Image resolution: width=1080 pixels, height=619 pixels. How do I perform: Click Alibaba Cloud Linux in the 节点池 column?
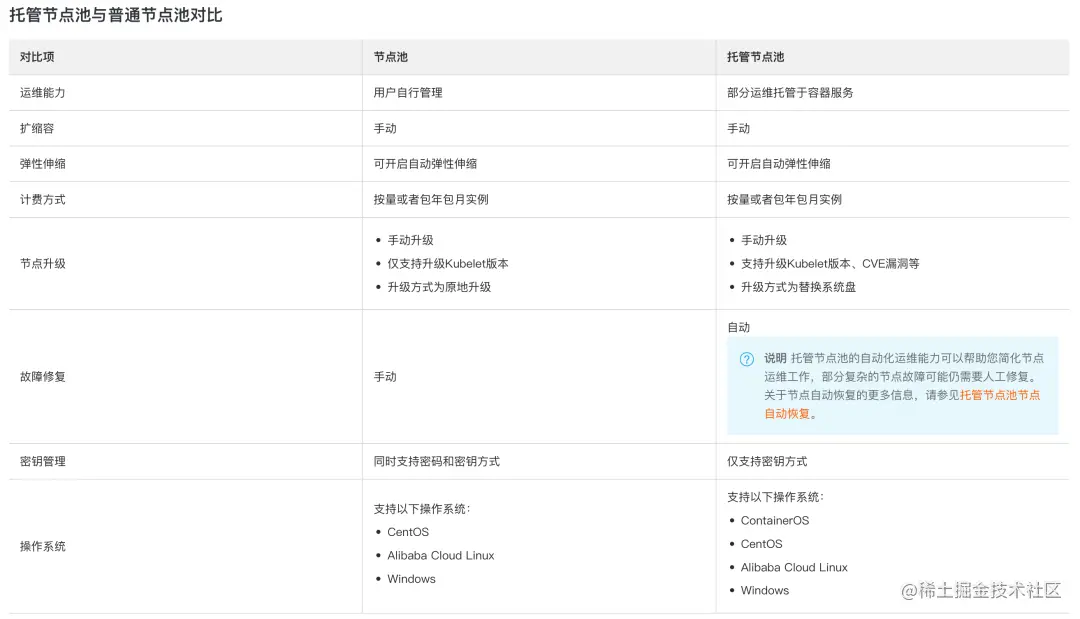(441, 556)
